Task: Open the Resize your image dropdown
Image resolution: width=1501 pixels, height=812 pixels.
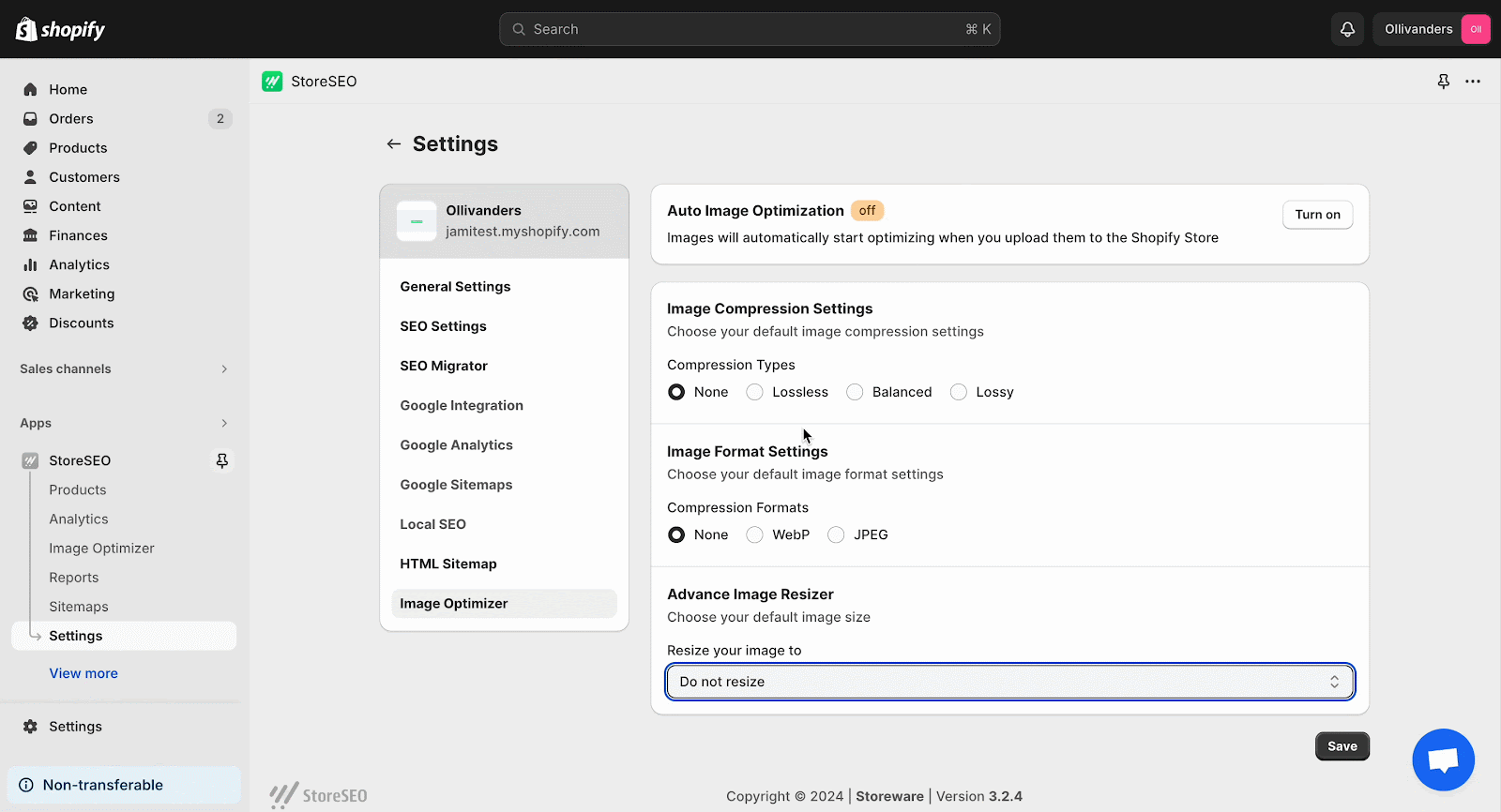Action: coord(1010,682)
